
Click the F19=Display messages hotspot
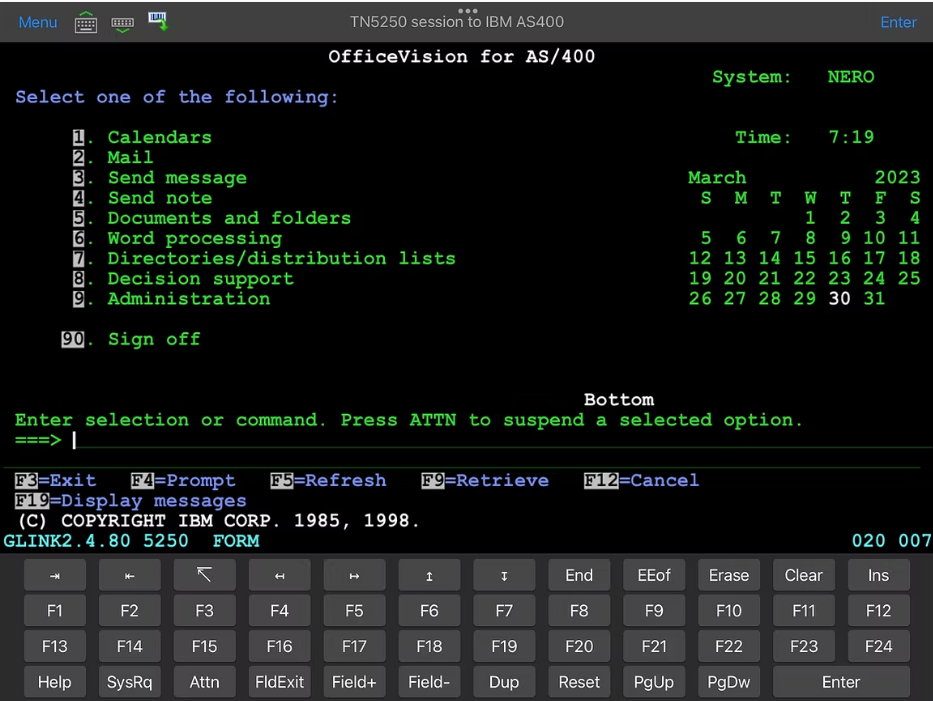[x=130, y=500]
